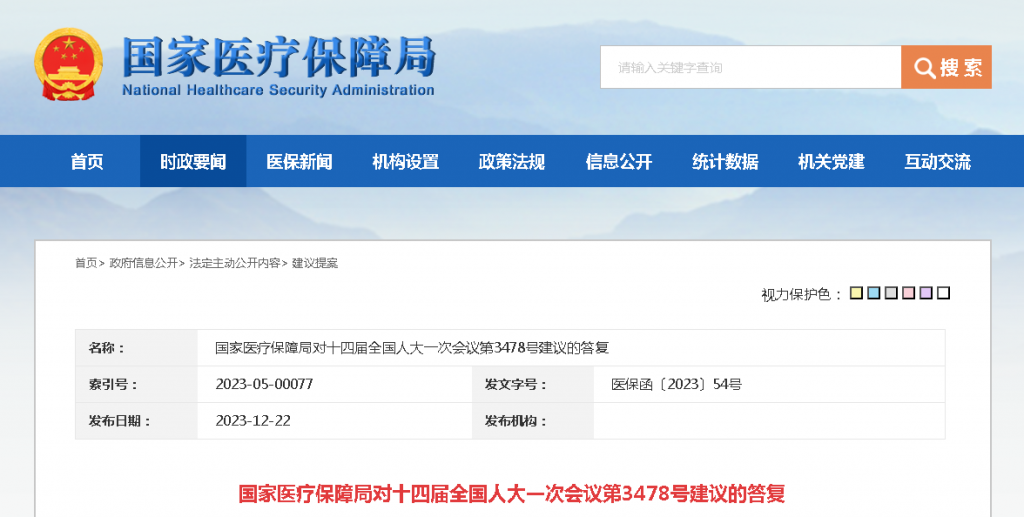Viewport: 1024px width, 517px height.
Task: Go to 首页 in the breadcrumb
Action: pyautogui.click(x=86, y=263)
